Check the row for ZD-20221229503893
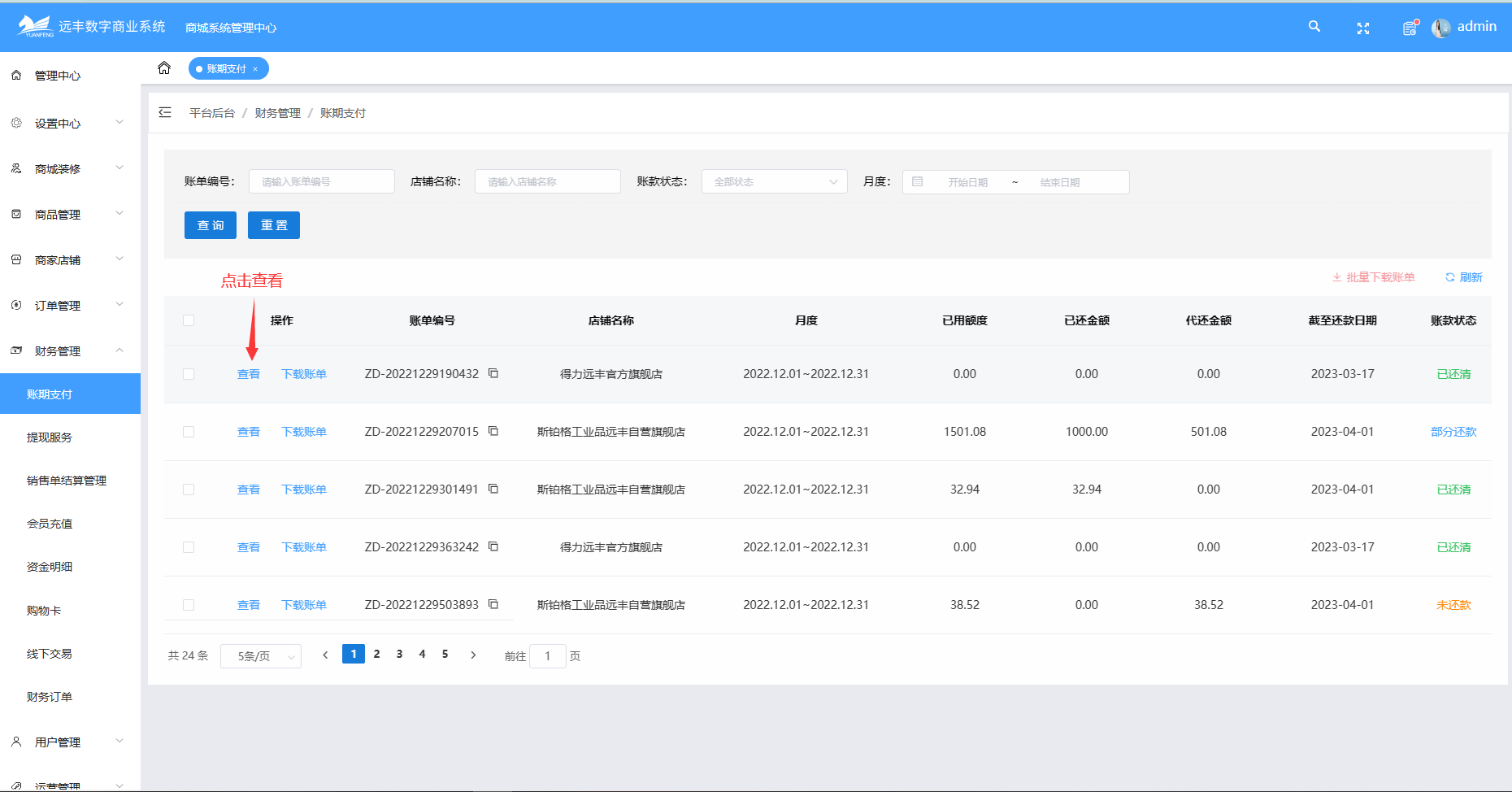Screen dimensions: 1512x792 [x=189, y=605]
